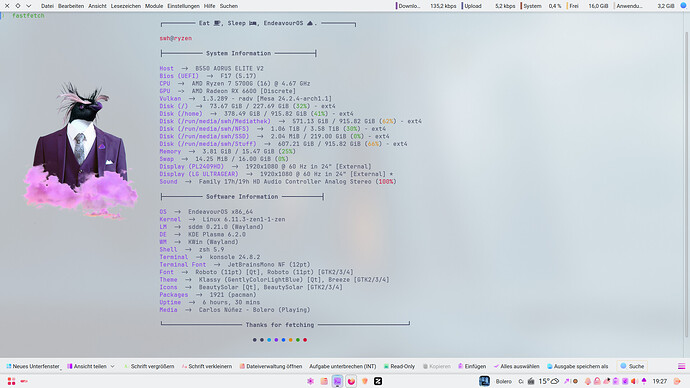Screen dimensions: 690x388
Task: Click Aufgabe unterbrechen (INT) button
Action: point(343,366)
